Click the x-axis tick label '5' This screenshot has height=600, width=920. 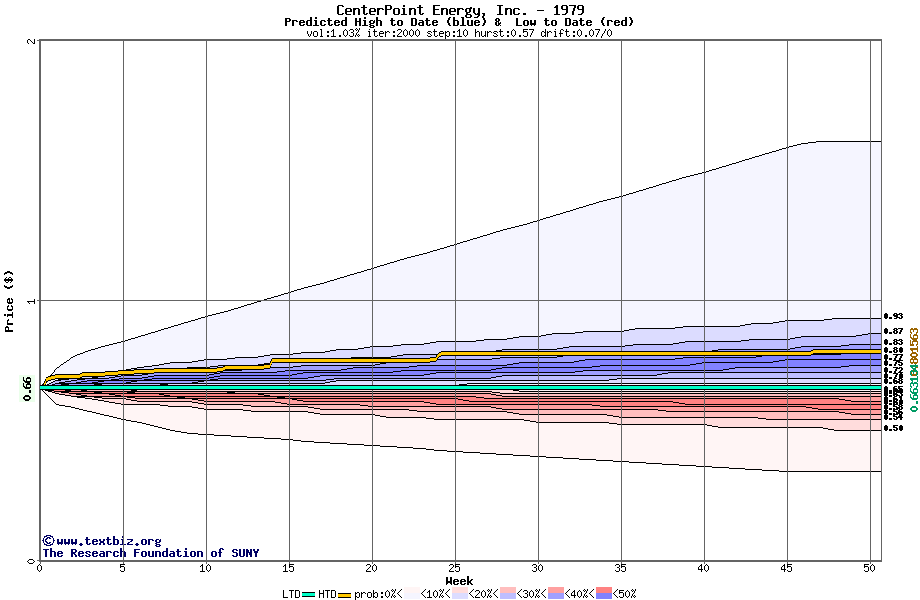click(x=123, y=568)
